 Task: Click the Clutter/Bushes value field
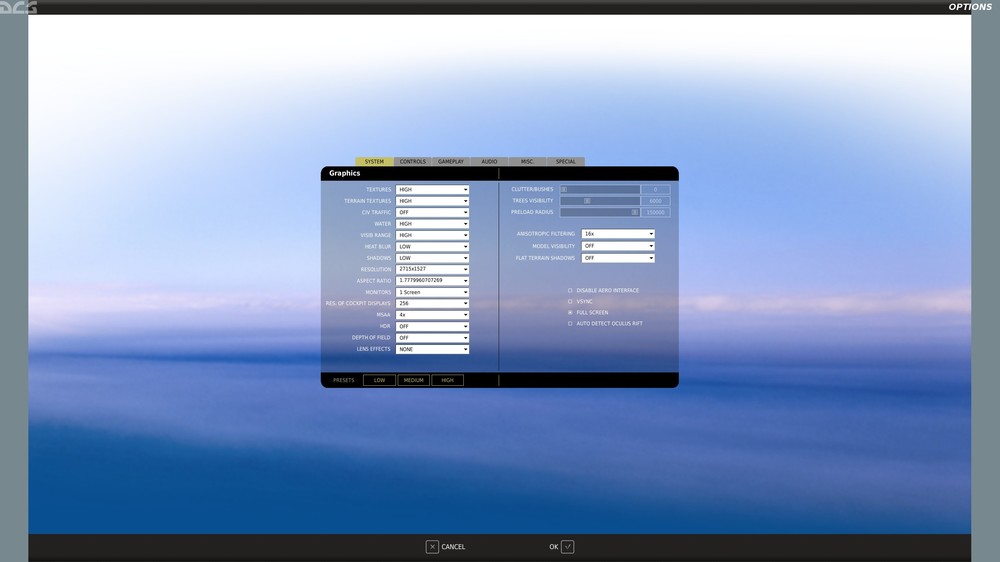656,189
